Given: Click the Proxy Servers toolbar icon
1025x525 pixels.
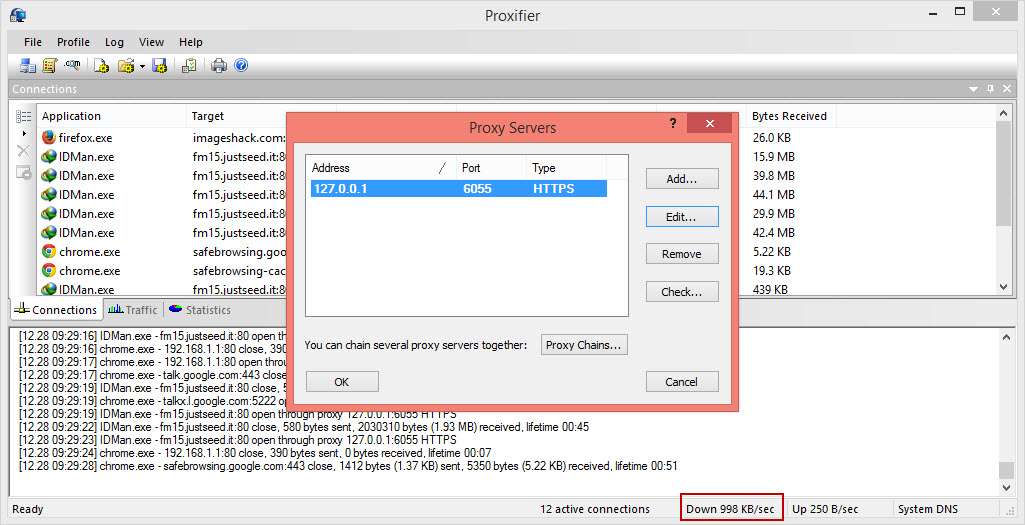Looking at the screenshot, I should pyautogui.click(x=28, y=66).
